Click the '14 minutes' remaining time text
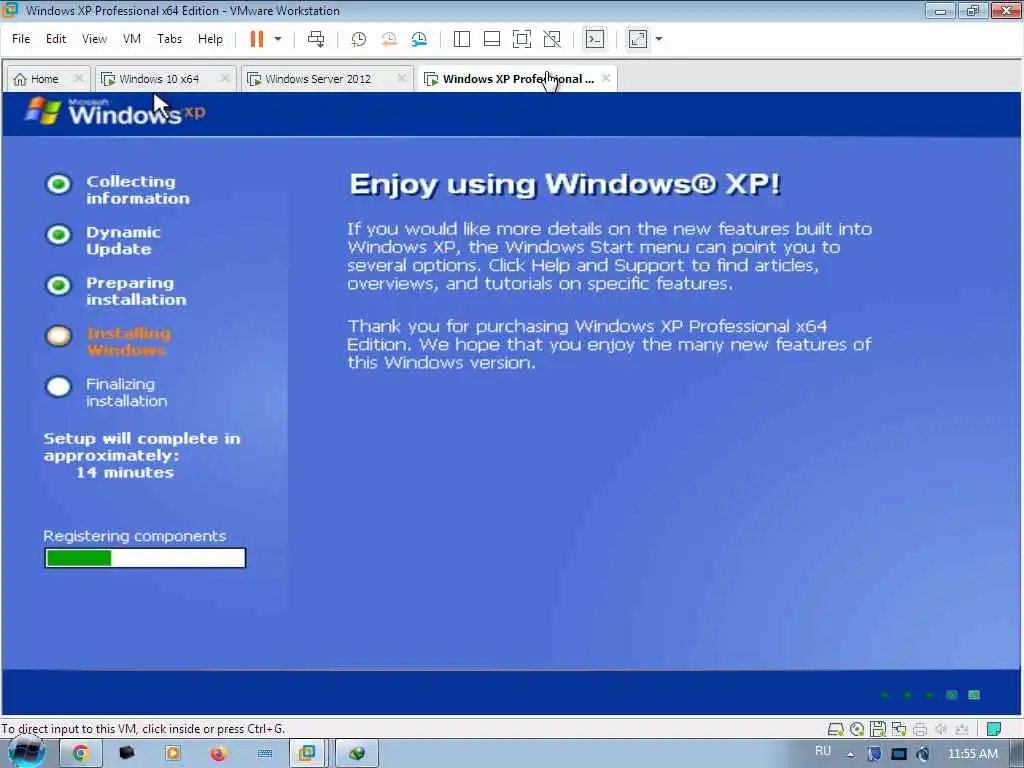 125,472
